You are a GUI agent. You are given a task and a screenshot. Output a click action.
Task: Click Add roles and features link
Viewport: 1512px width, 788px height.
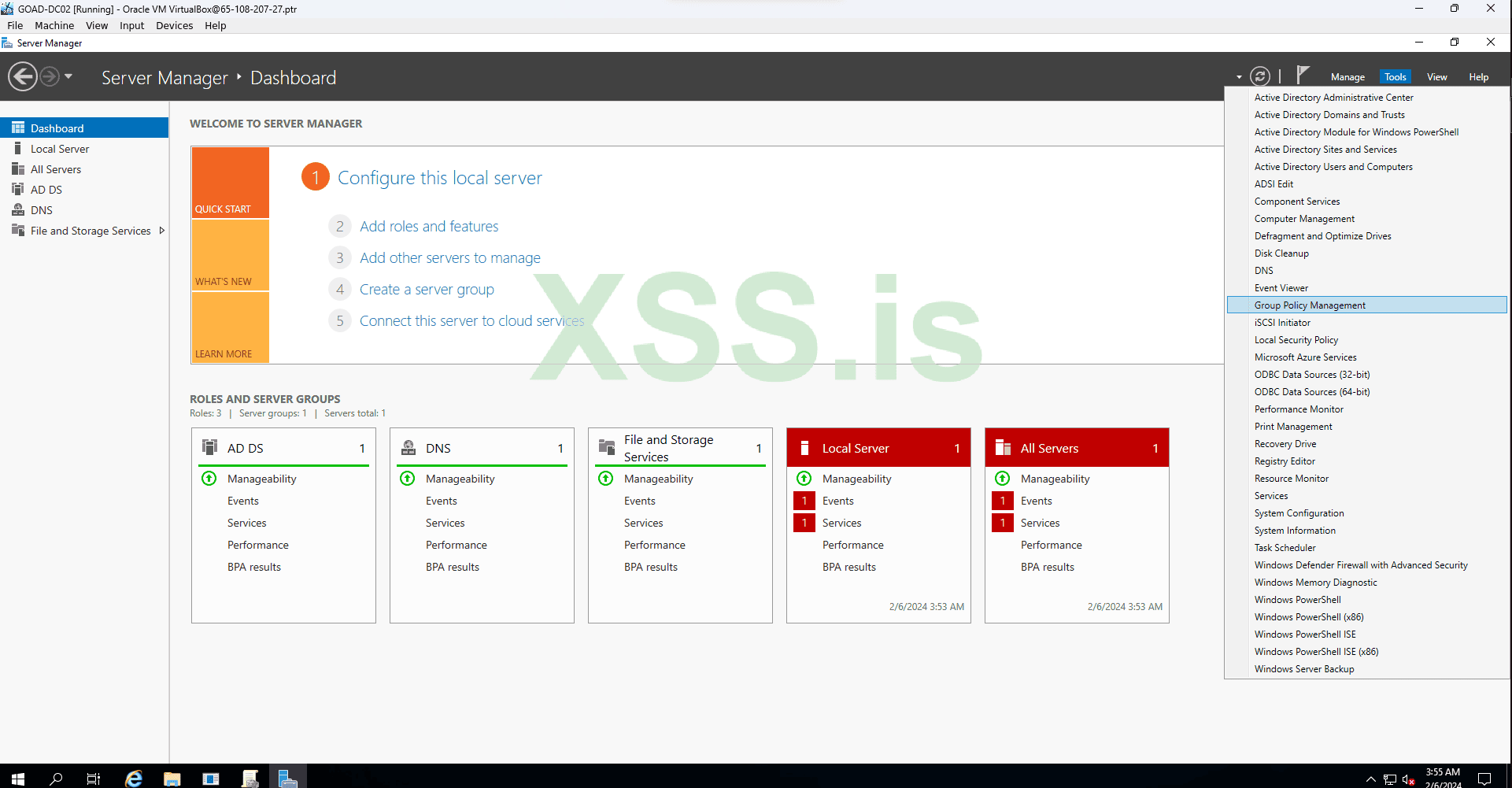click(429, 226)
